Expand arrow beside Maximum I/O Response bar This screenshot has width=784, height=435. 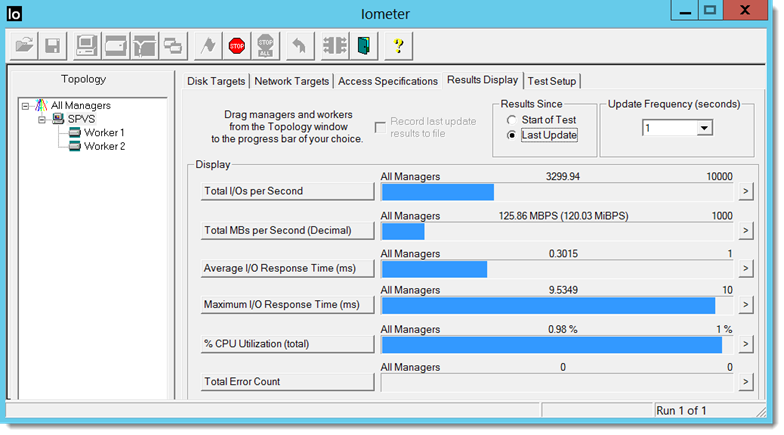point(746,304)
